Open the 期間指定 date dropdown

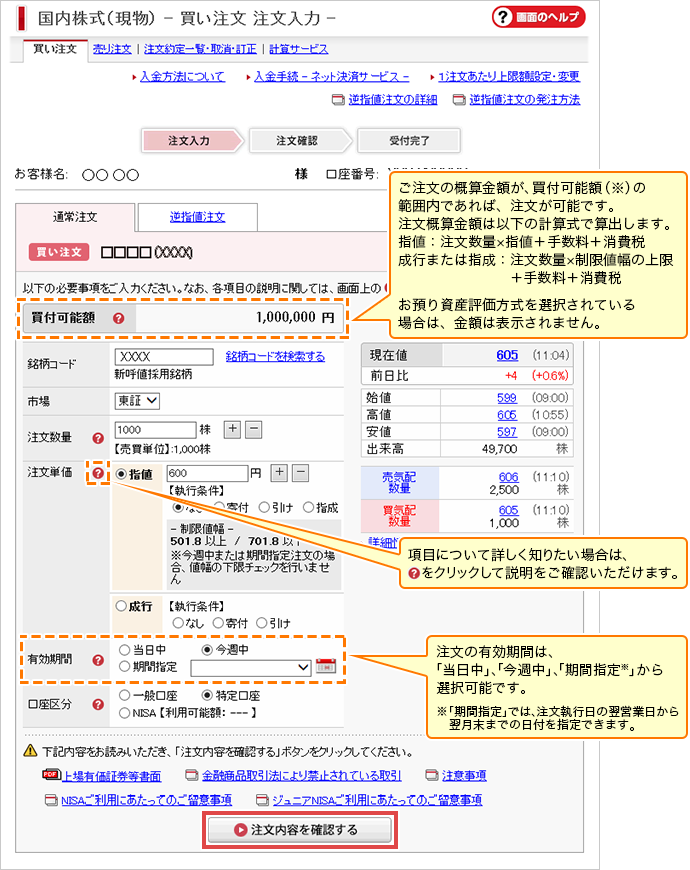(x=250, y=667)
